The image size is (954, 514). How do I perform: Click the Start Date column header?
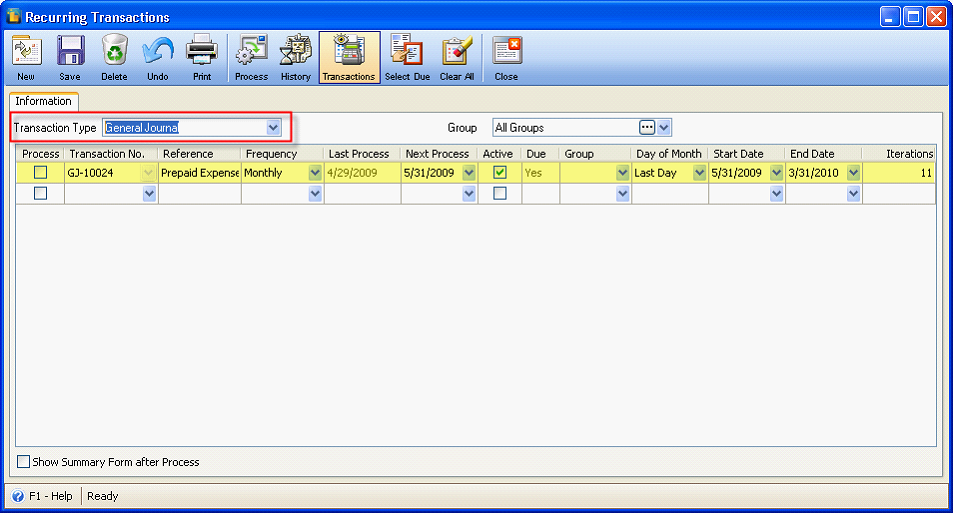coord(747,154)
